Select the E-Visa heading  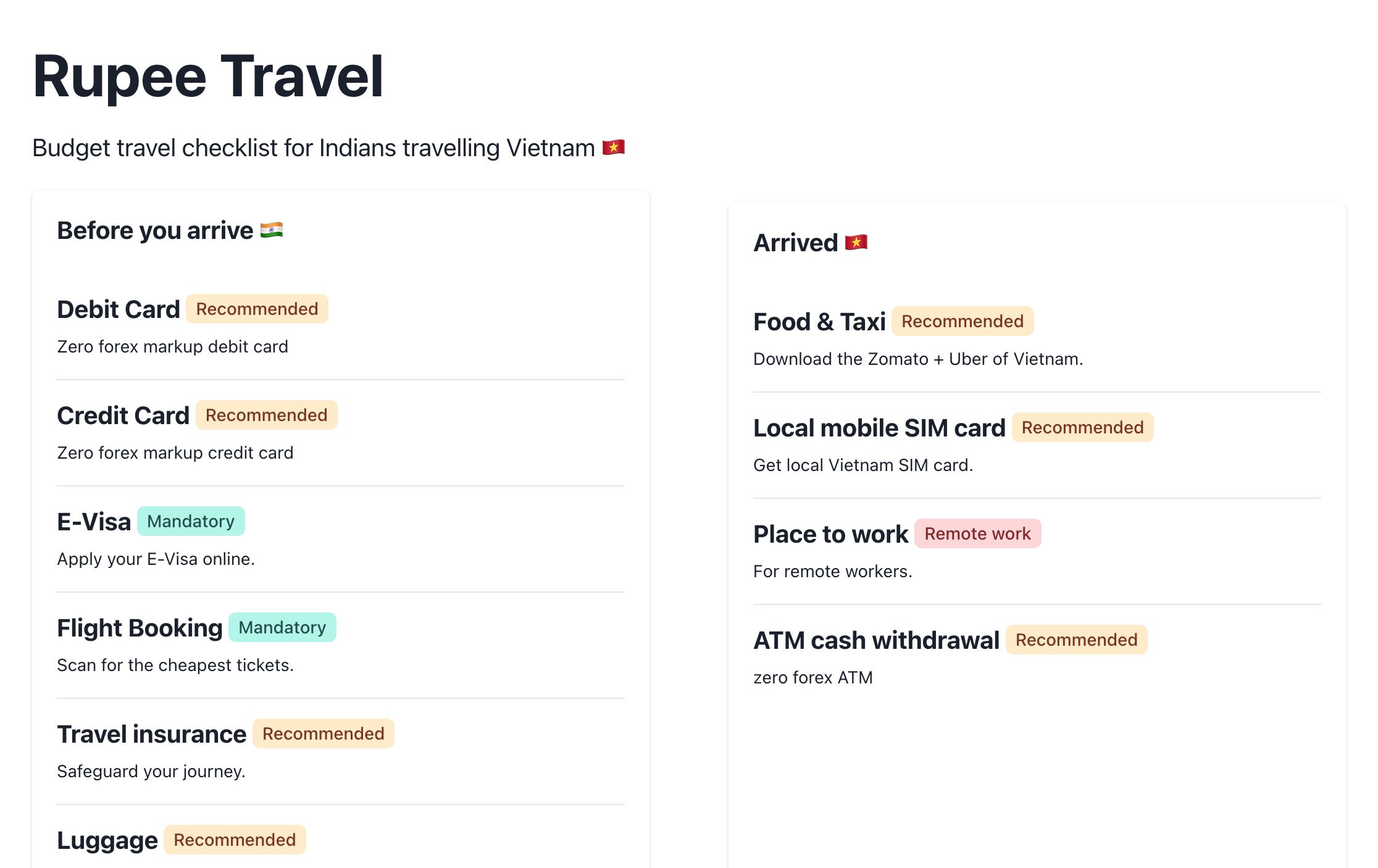pyautogui.click(x=94, y=522)
